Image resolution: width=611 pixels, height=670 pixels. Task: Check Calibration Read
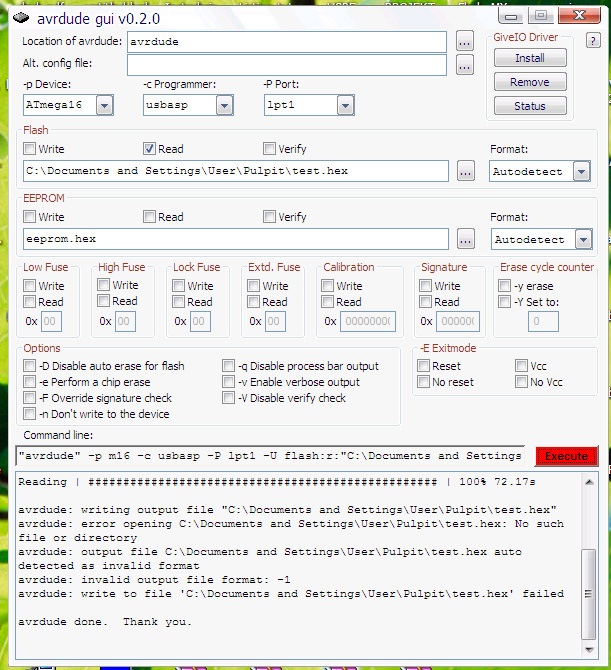[x=327, y=302]
